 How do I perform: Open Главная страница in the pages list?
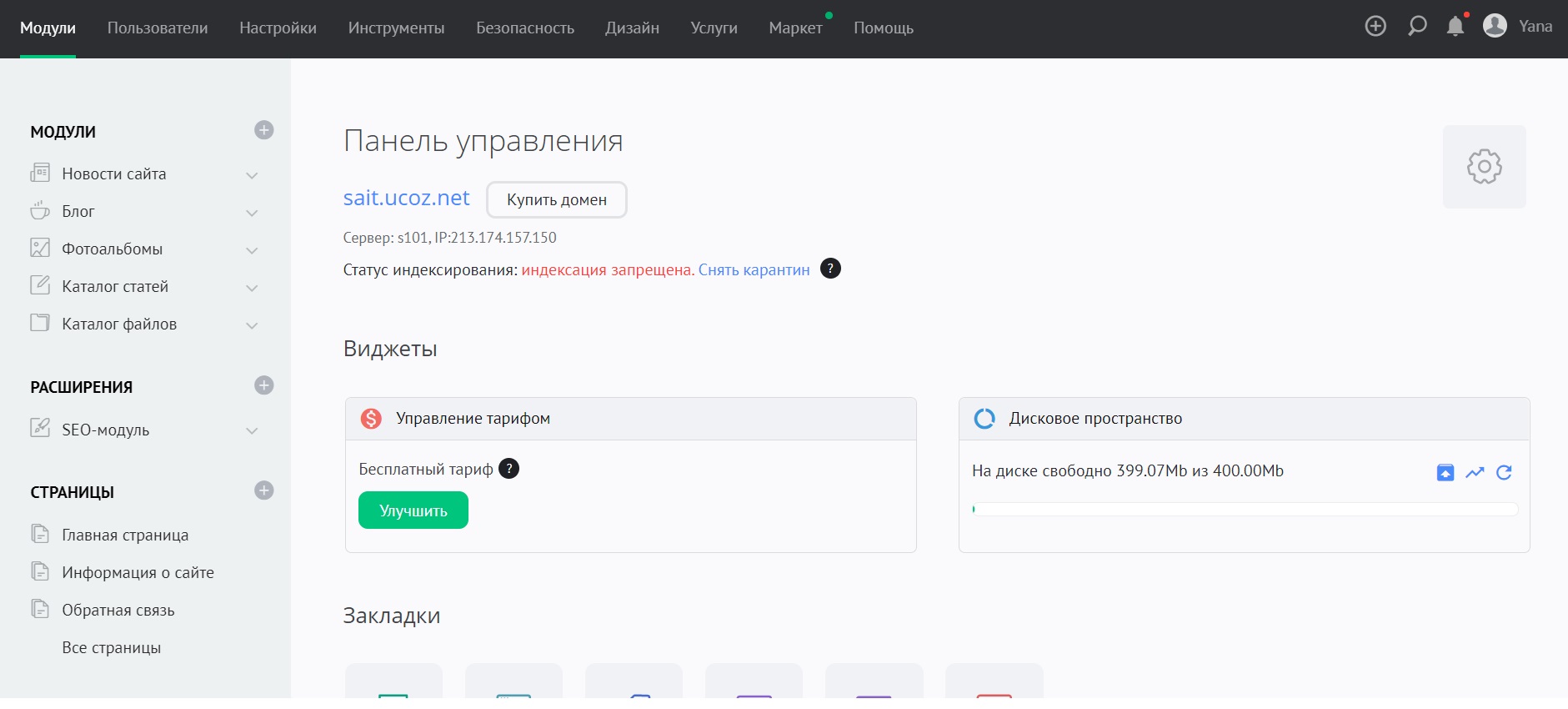point(125,536)
